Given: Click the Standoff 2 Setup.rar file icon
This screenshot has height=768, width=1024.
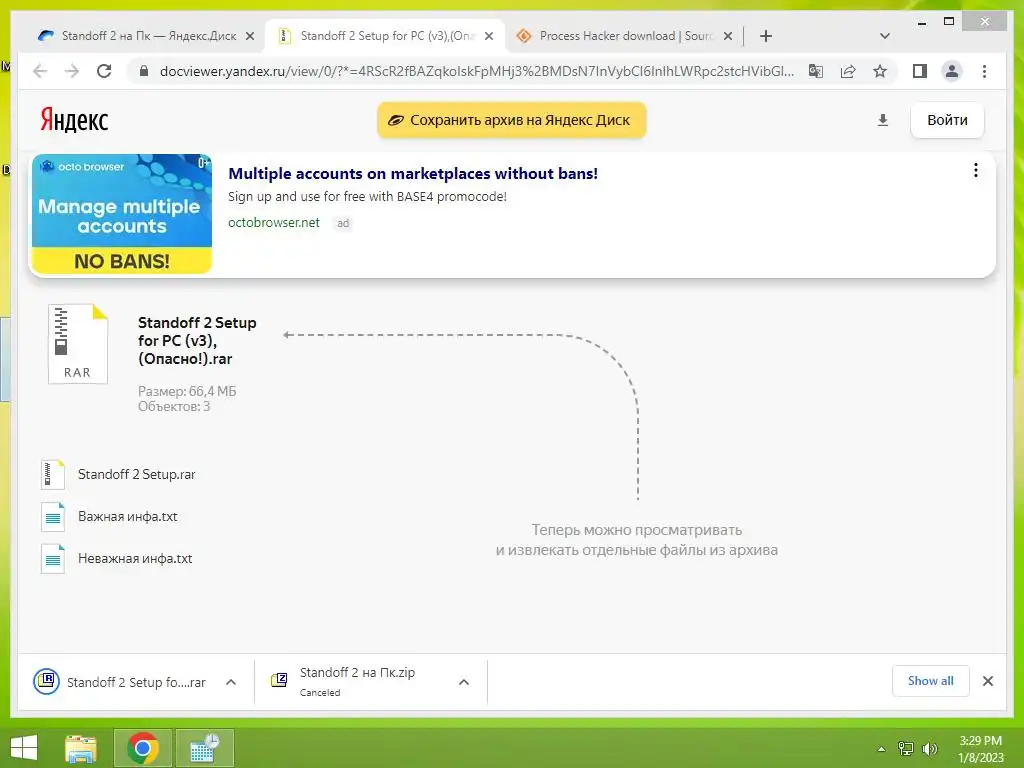Looking at the screenshot, I should click(53, 475).
